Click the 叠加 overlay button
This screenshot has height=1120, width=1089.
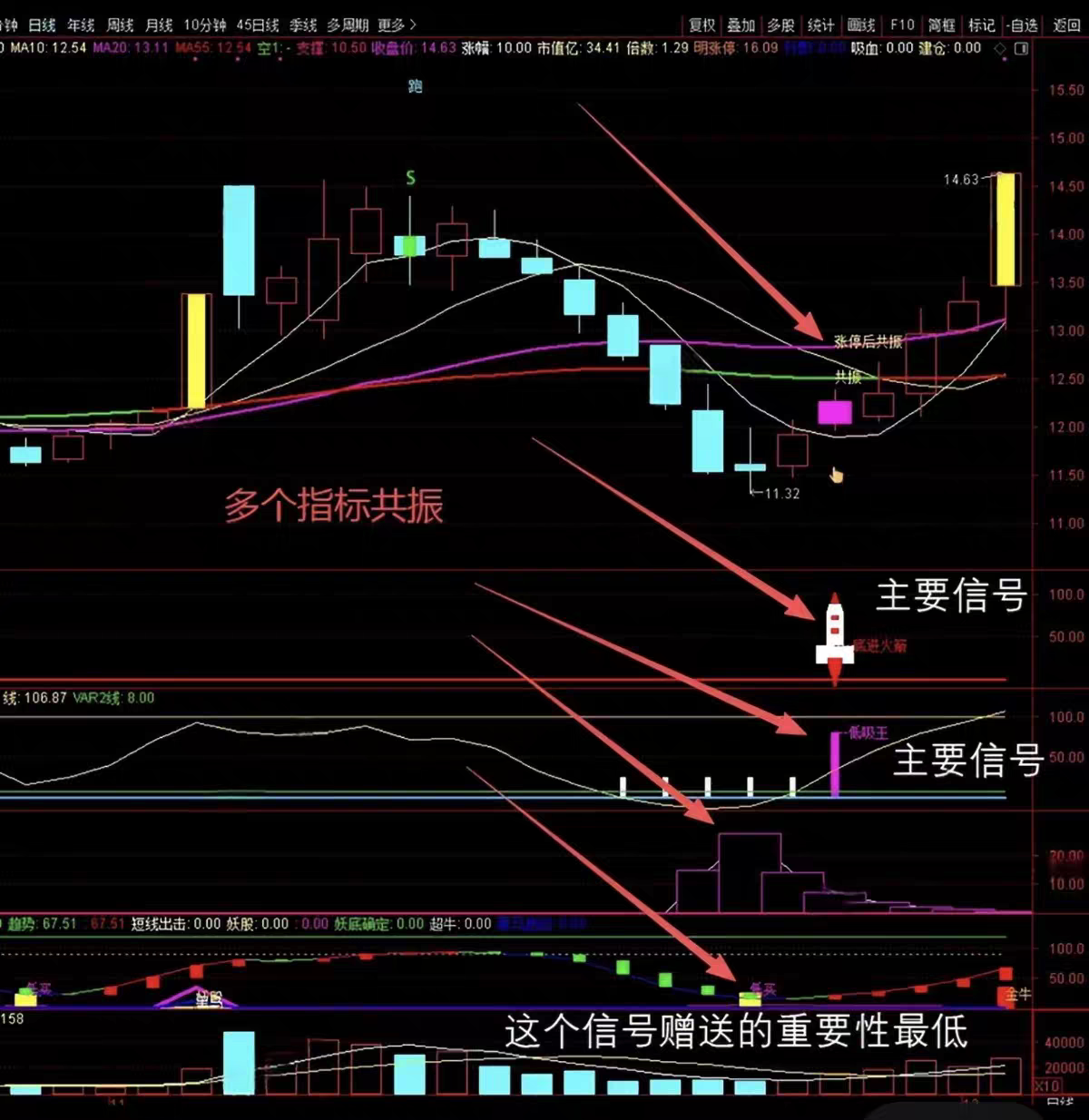(x=741, y=25)
